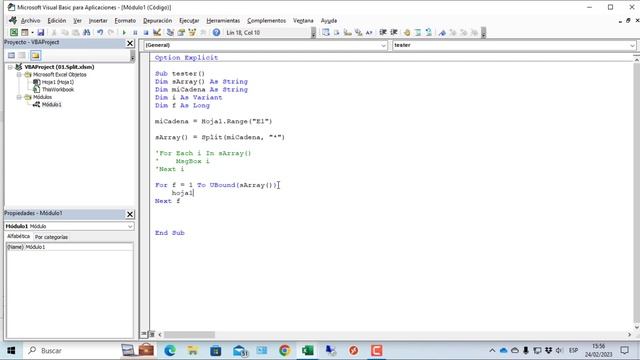Click the Full Module View button
The height and width of the screenshot is (360, 640).
point(151,334)
